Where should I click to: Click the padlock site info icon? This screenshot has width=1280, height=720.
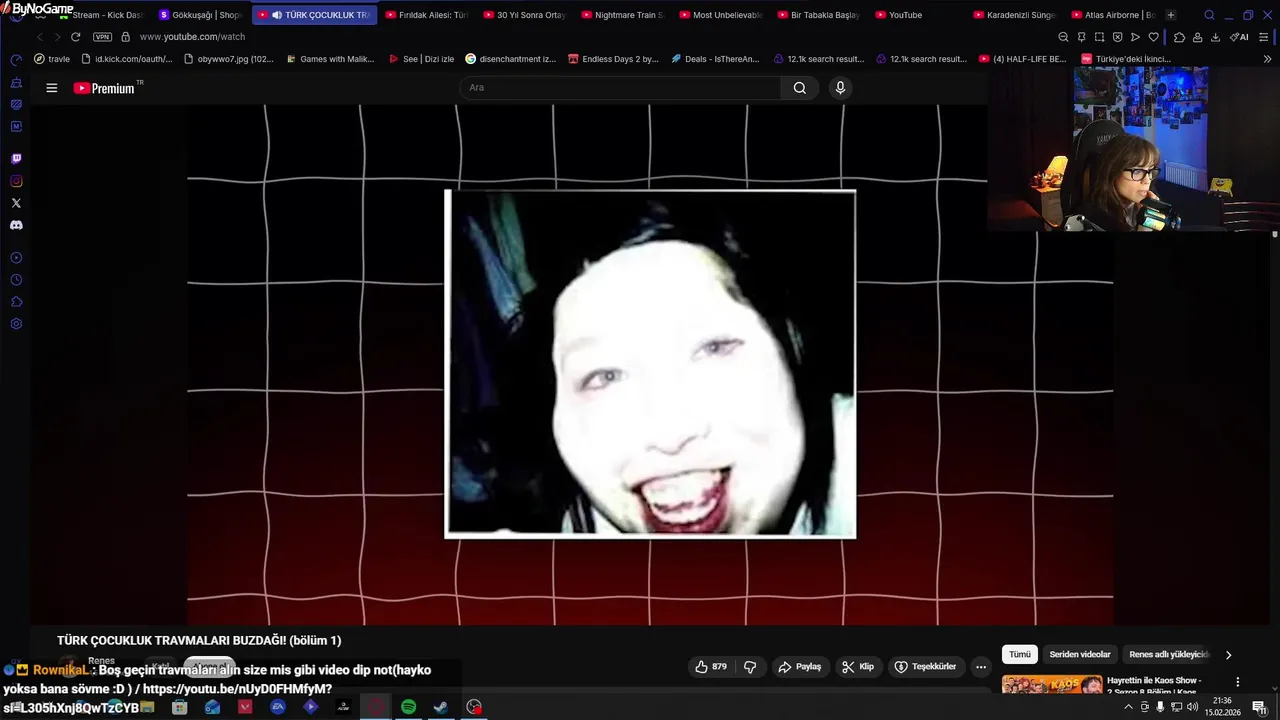[125, 37]
